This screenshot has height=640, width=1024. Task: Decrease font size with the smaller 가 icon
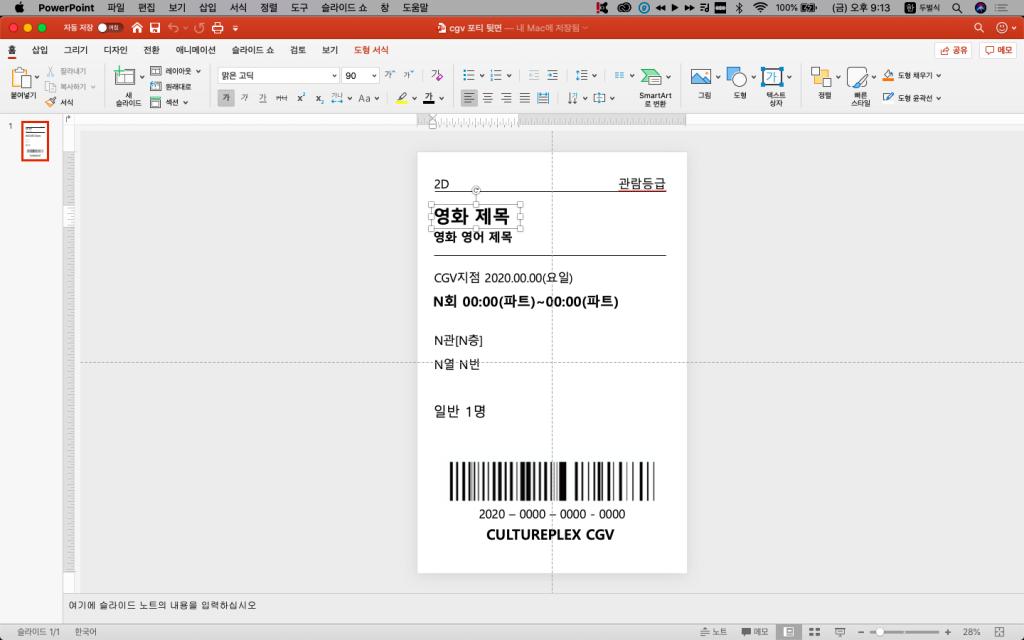(x=409, y=75)
